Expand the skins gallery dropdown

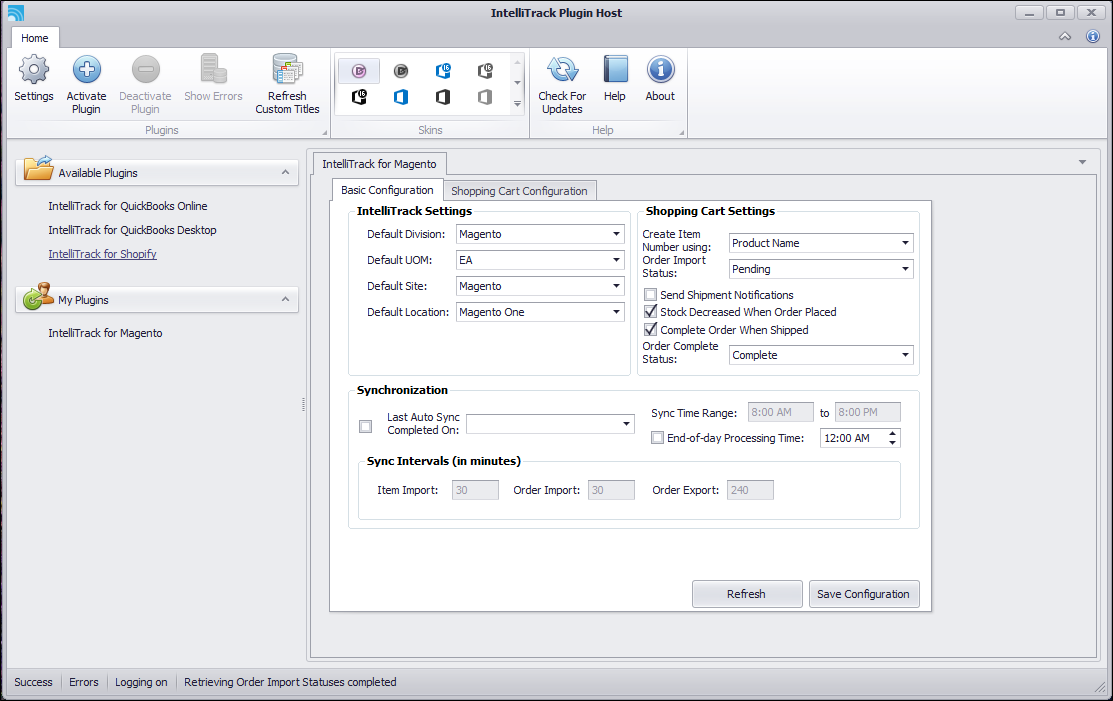coord(517,104)
